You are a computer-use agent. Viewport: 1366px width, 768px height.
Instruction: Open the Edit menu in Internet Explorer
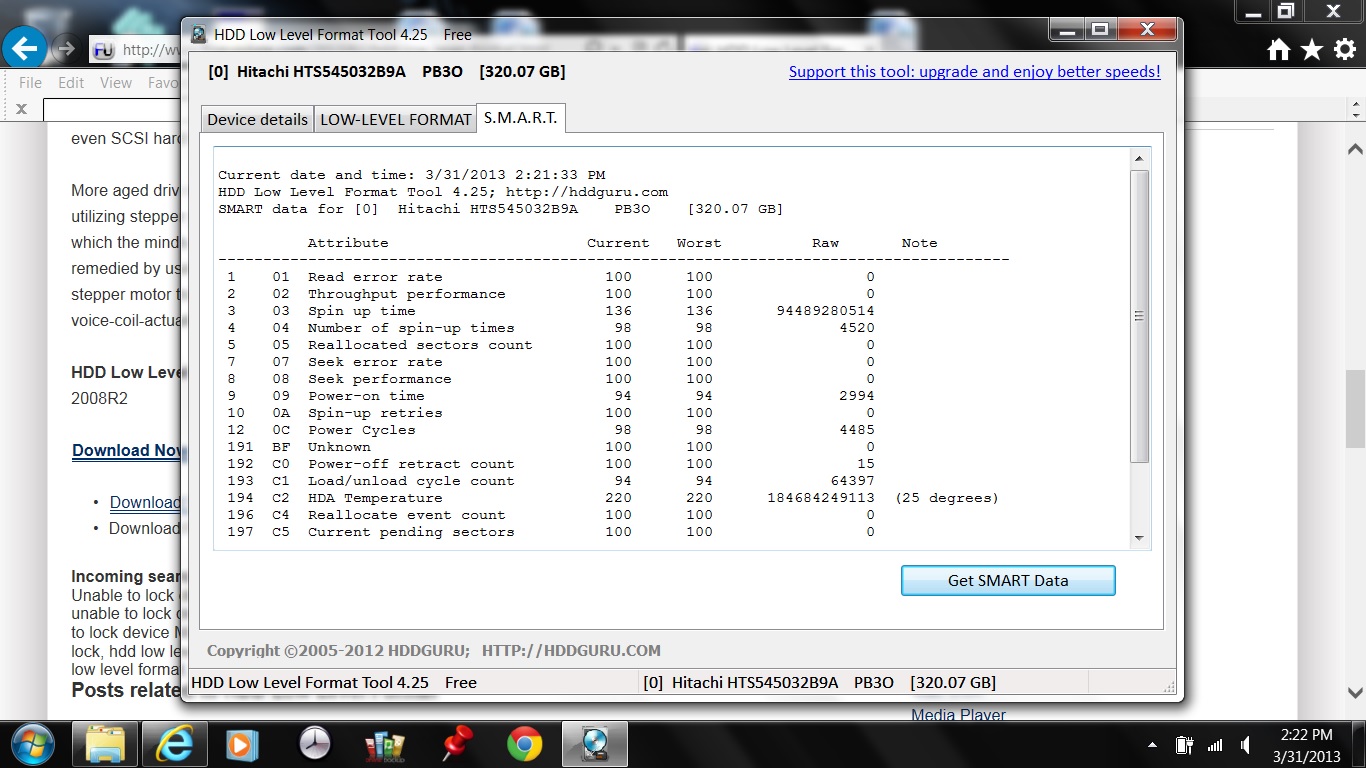point(71,83)
